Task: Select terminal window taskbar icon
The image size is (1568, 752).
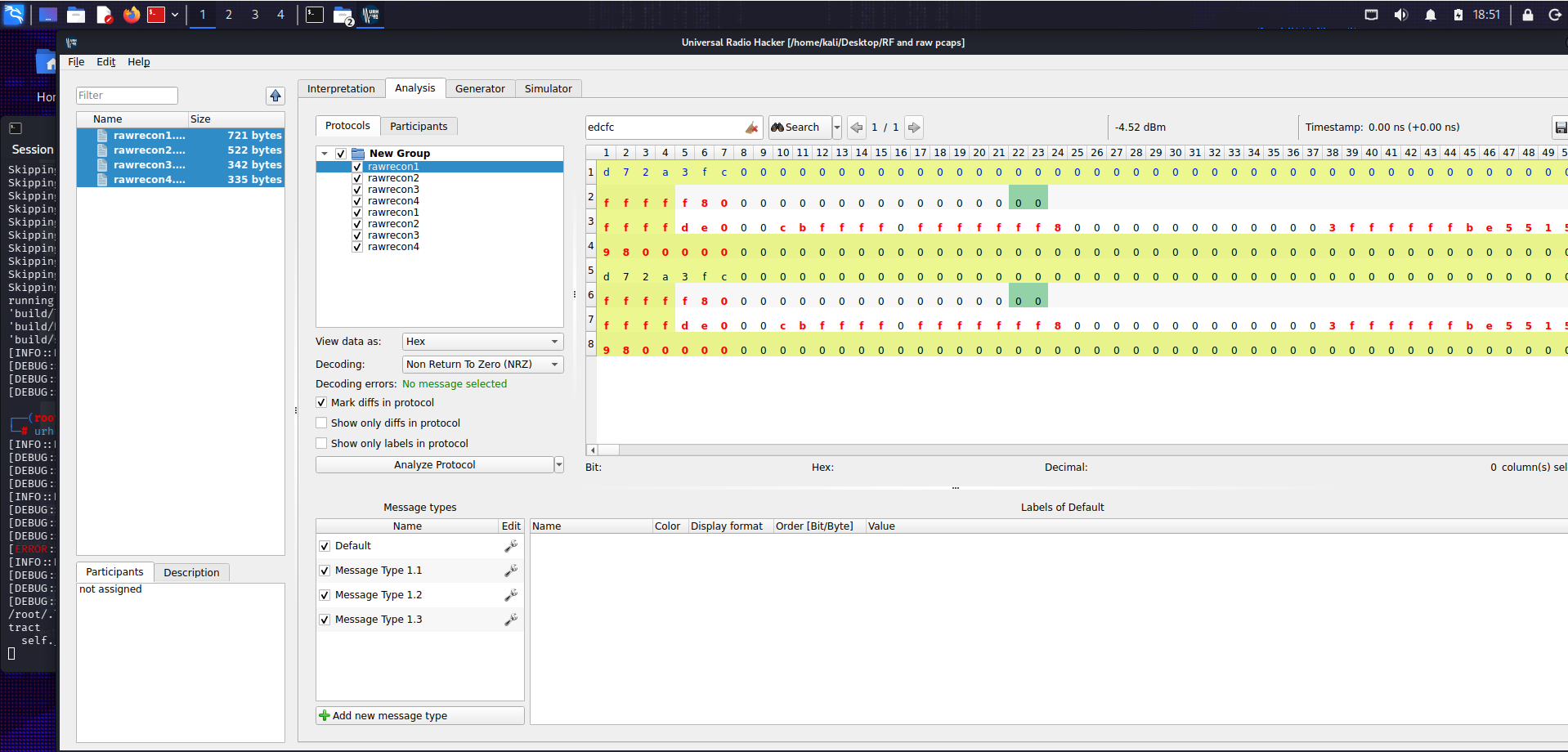Action: [315, 15]
